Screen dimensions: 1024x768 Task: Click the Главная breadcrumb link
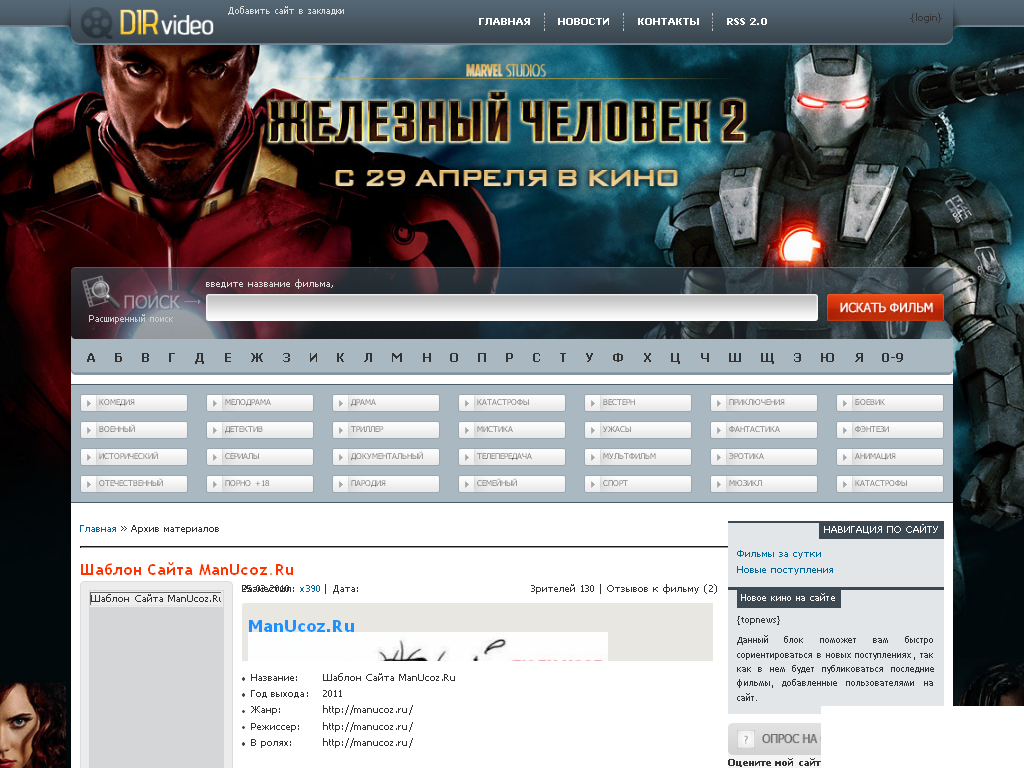pyautogui.click(x=98, y=529)
